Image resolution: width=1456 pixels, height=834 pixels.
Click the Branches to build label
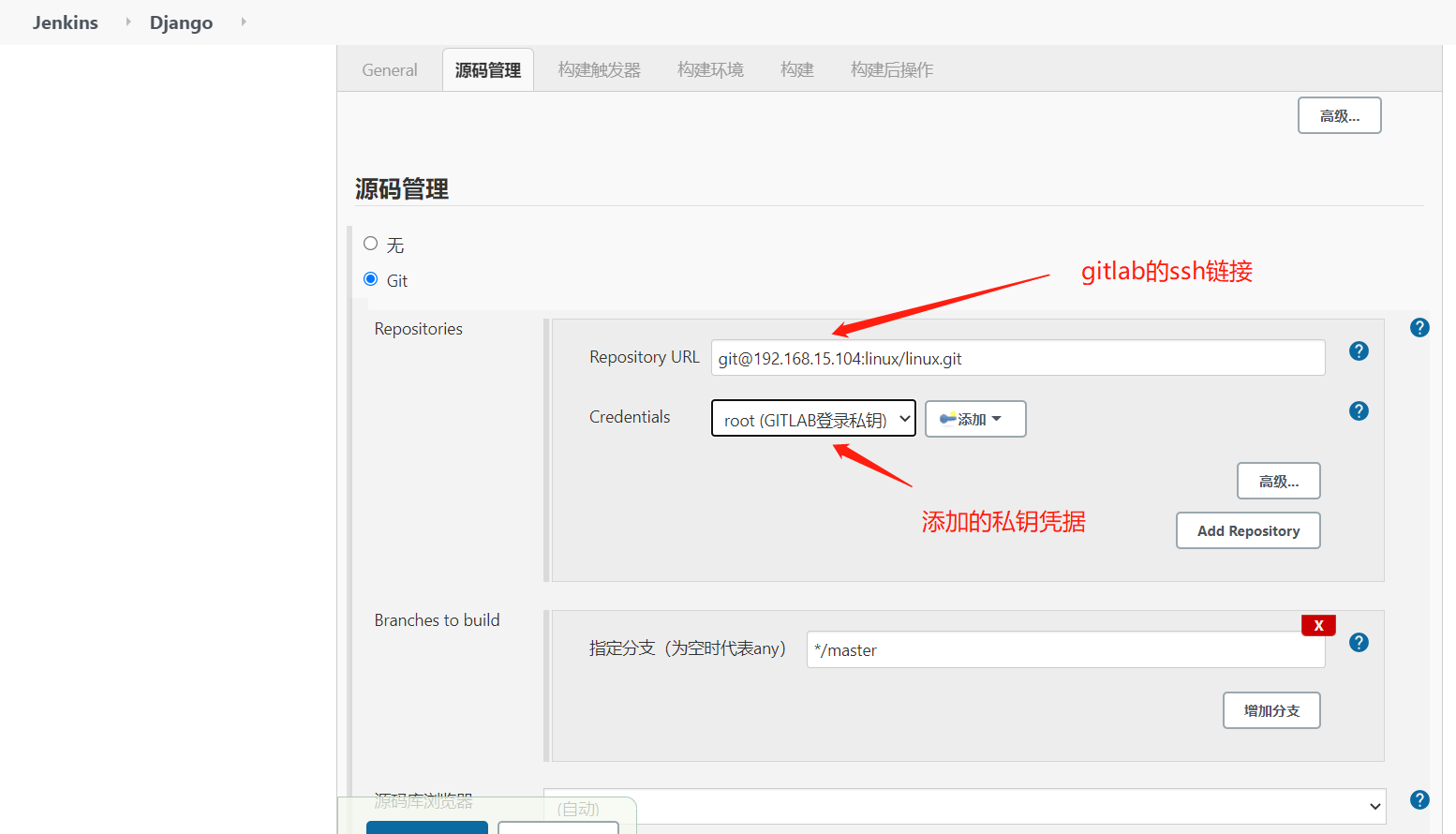pyautogui.click(x=438, y=620)
